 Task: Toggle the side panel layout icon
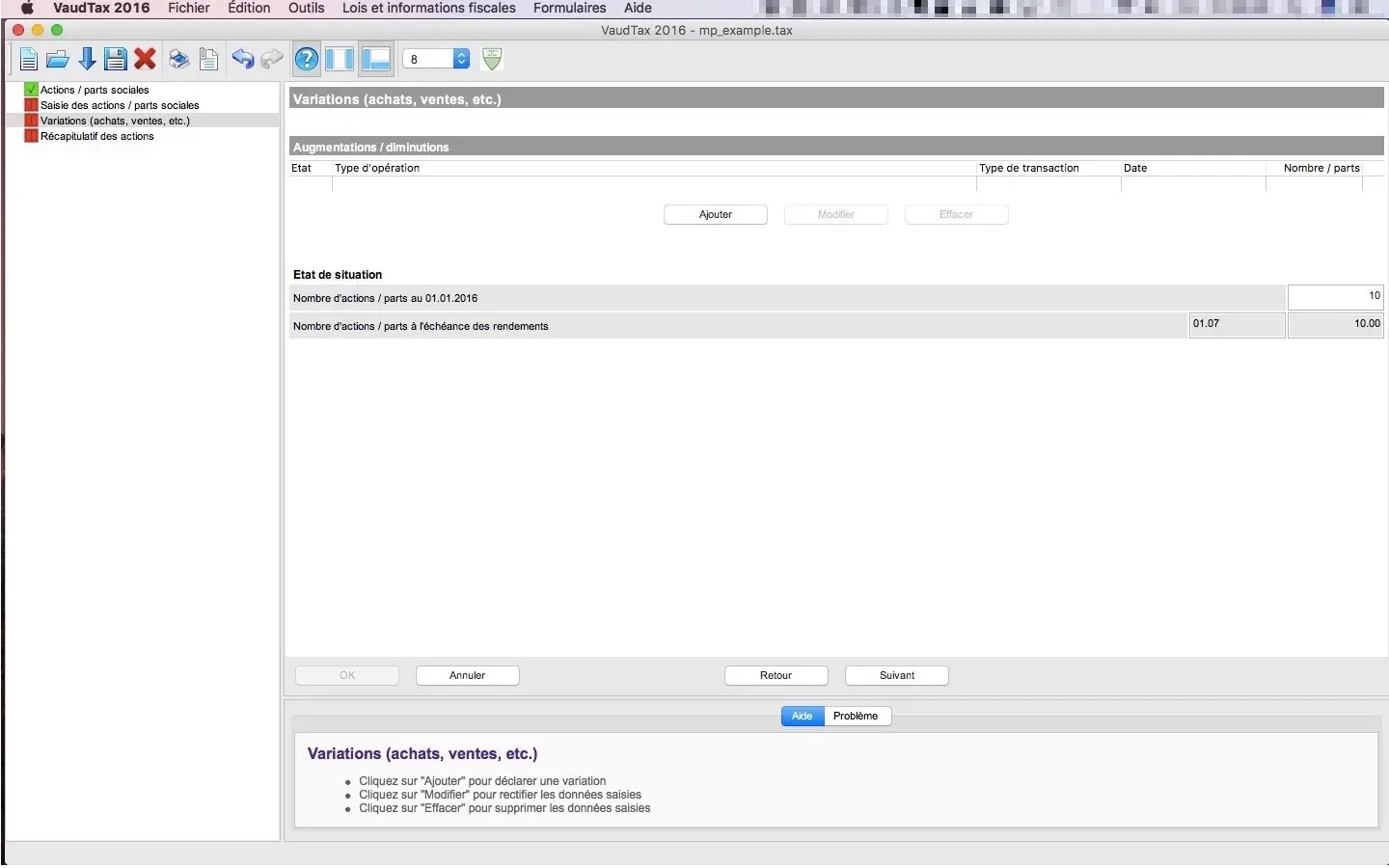tap(340, 60)
